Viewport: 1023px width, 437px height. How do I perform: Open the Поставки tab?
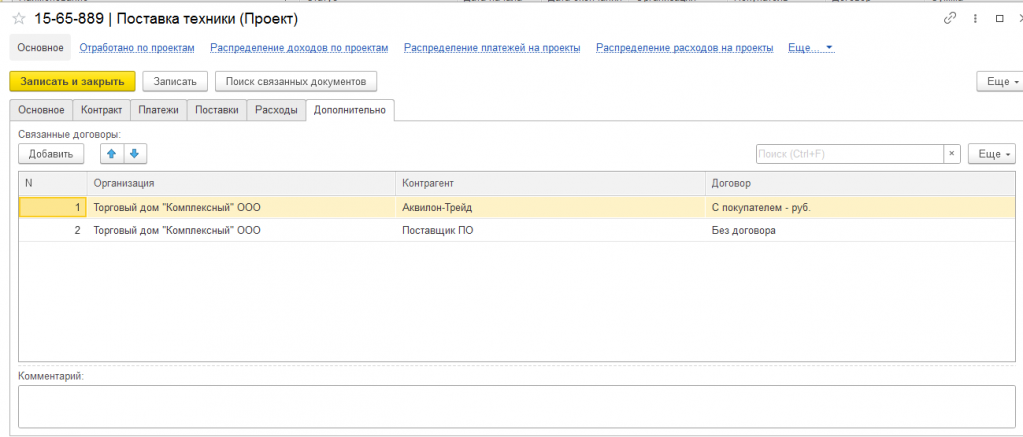217,110
